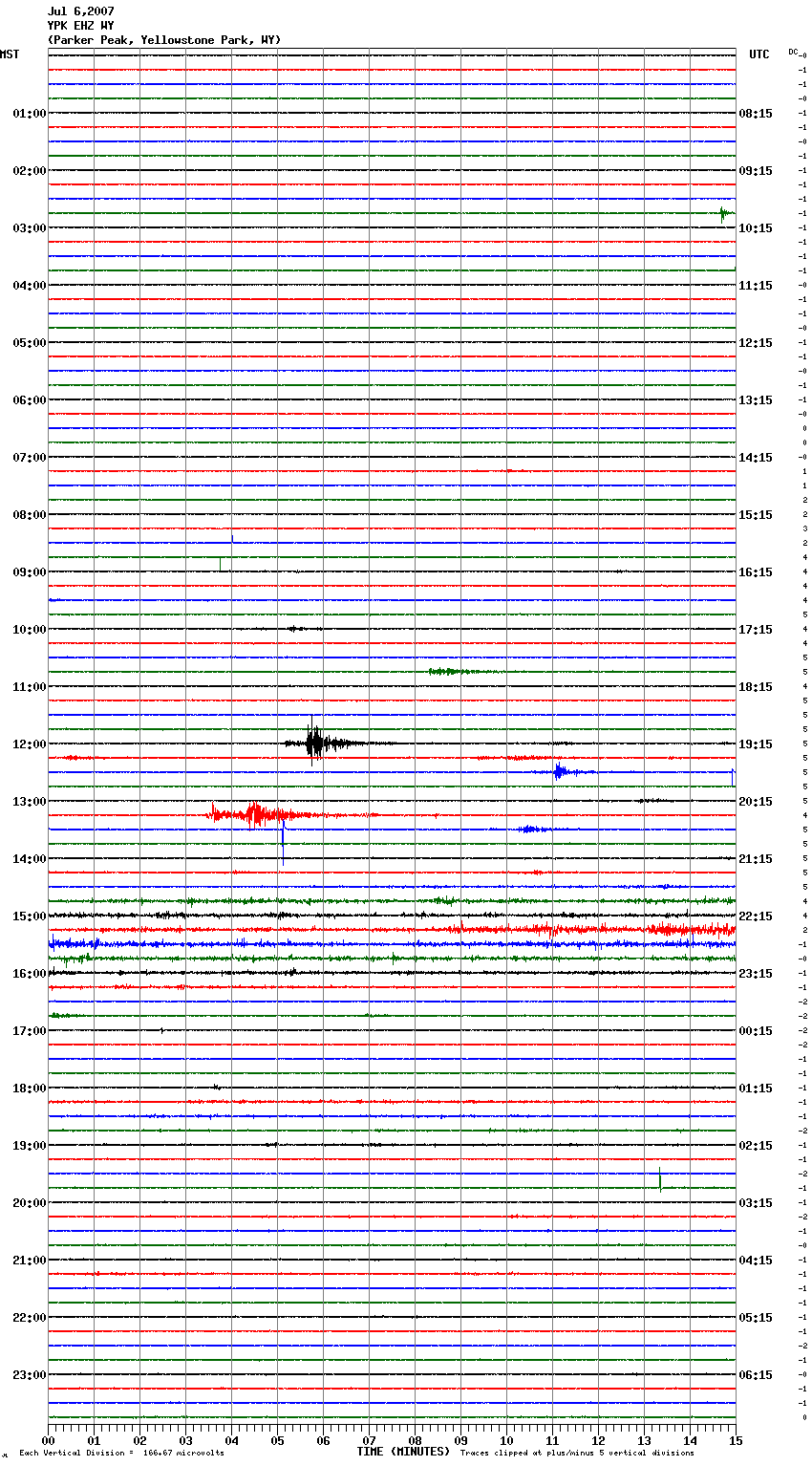Click the "18:15" UTC time label

(x=756, y=687)
